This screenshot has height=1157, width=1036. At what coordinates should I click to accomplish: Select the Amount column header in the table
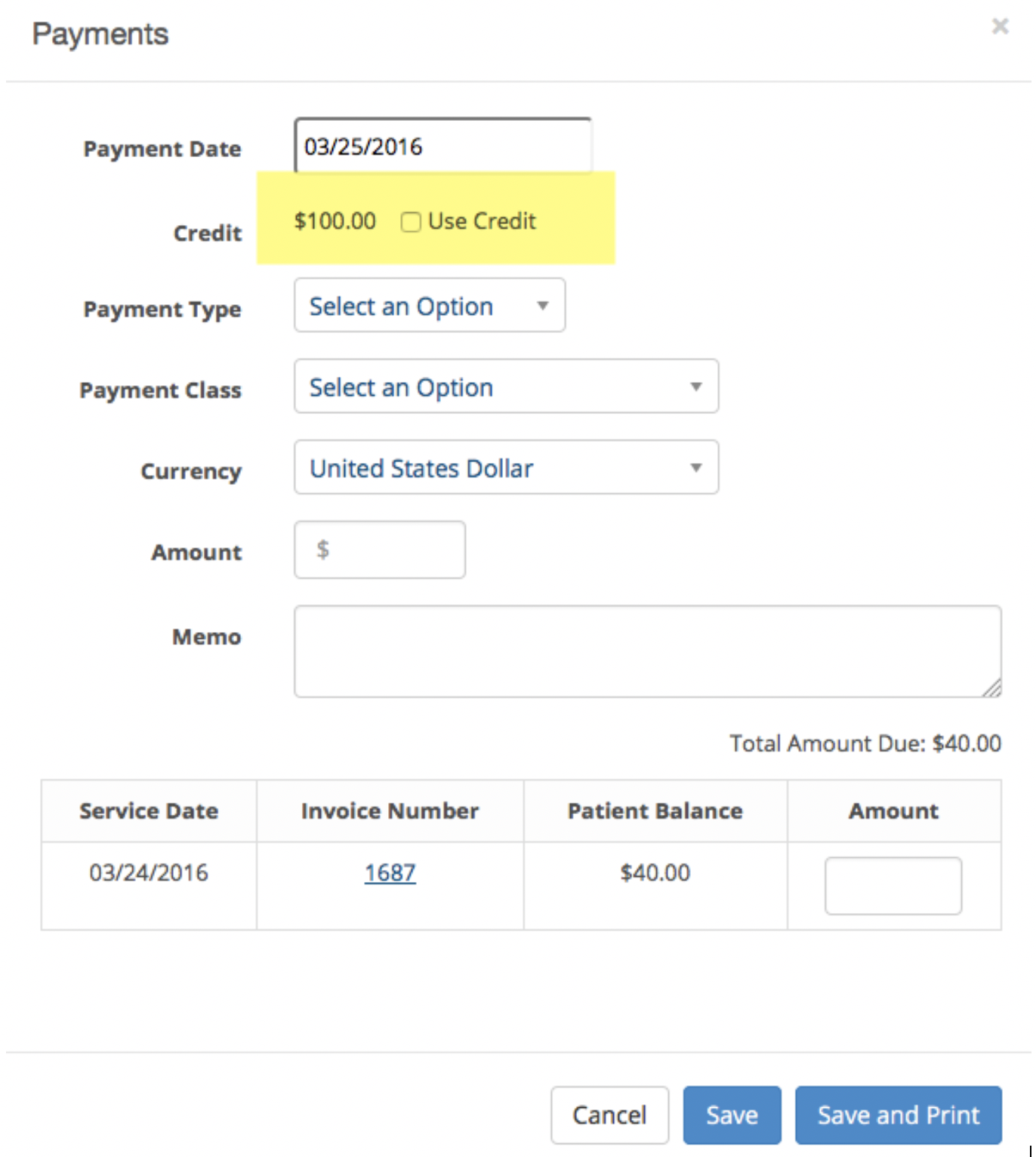click(x=893, y=810)
